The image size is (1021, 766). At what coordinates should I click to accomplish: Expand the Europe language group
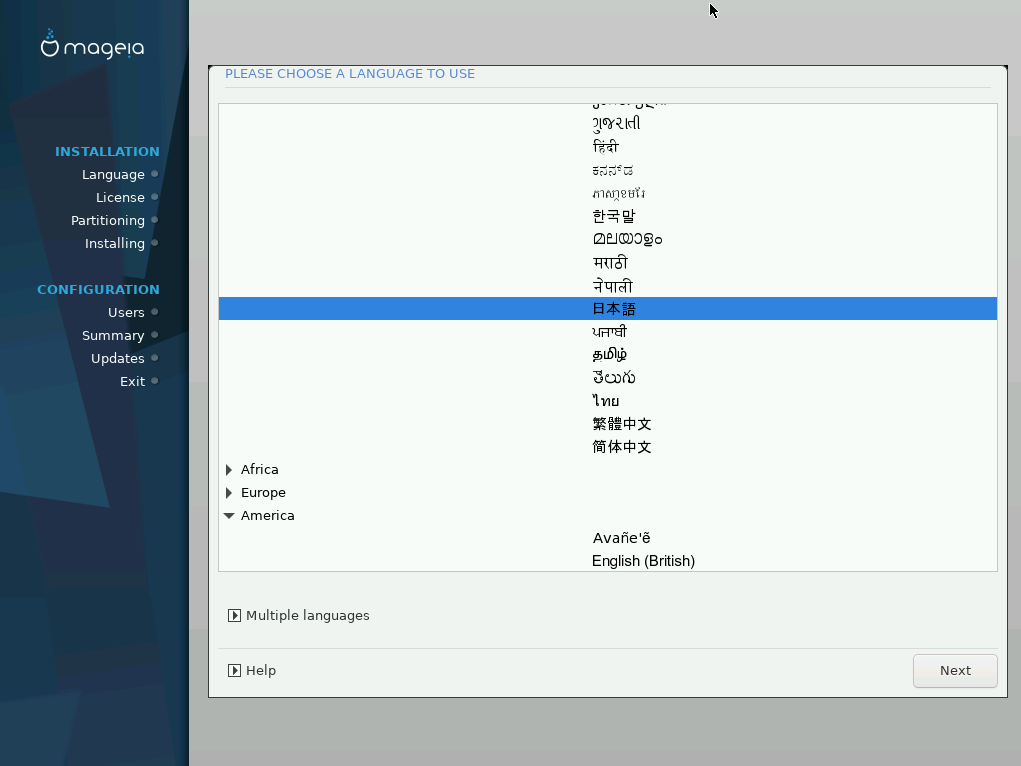(229, 493)
